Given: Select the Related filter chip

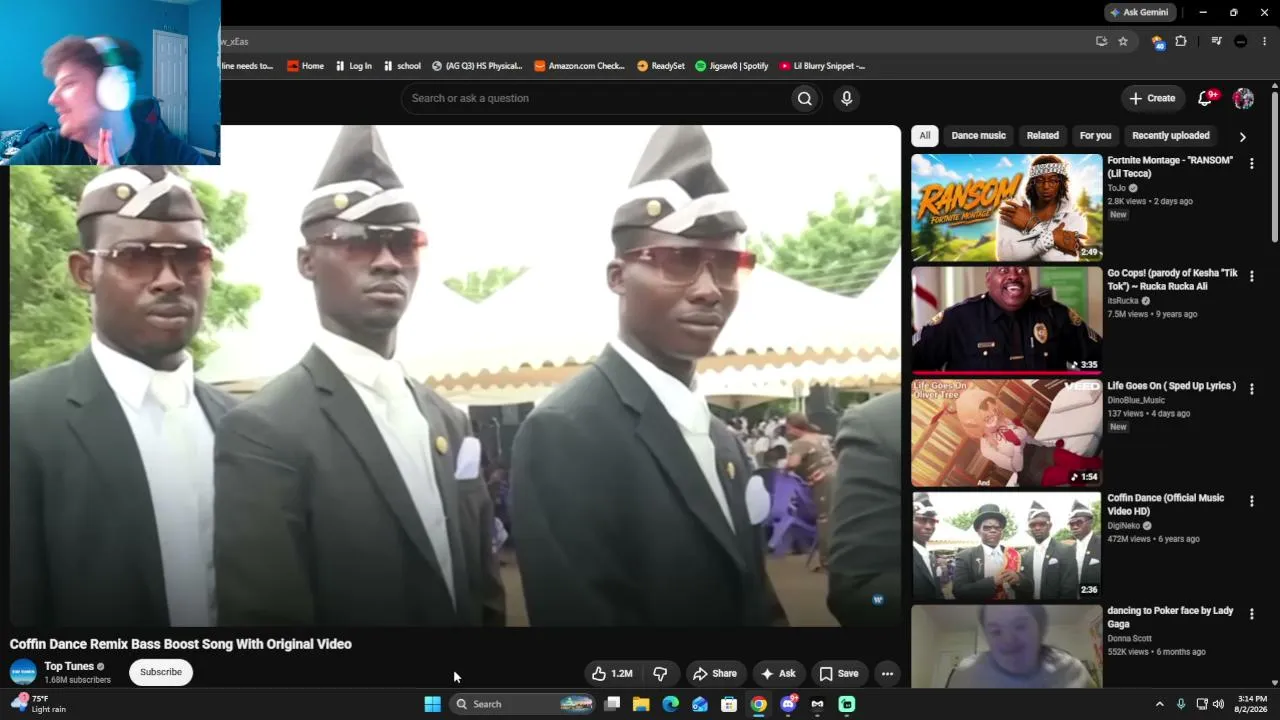Looking at the screenshot, I should [x=1042, y=136].
